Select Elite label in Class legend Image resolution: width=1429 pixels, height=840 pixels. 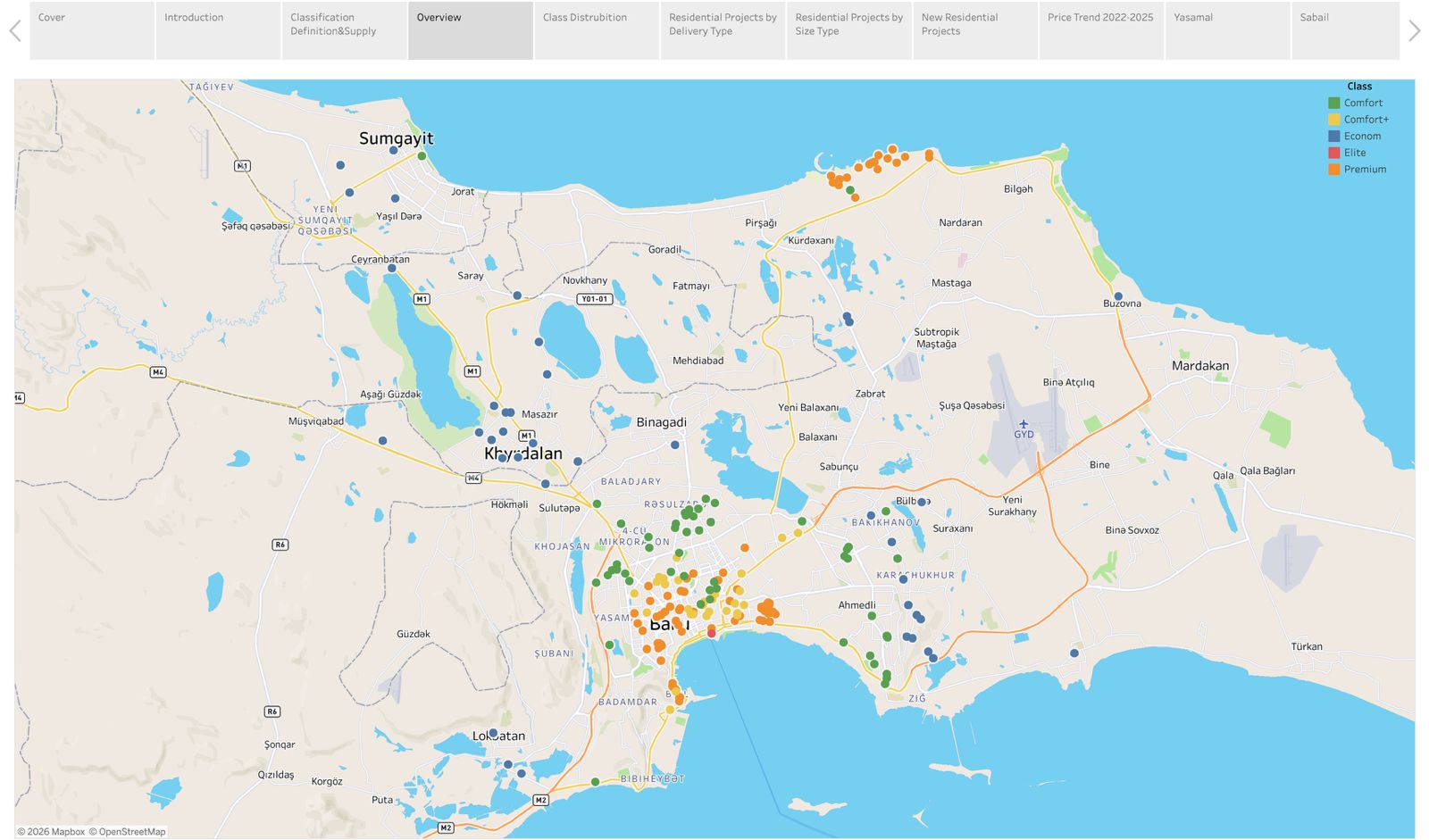coord(1355,153)
